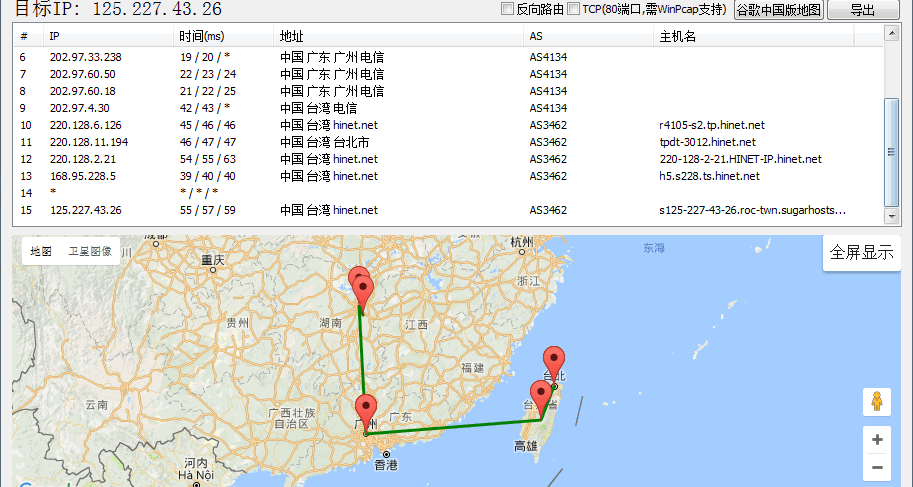The width and height of the screenshot is (913, 487).
Task: Click hostname tpdt-3012.hinet.net
Action: 707,142
